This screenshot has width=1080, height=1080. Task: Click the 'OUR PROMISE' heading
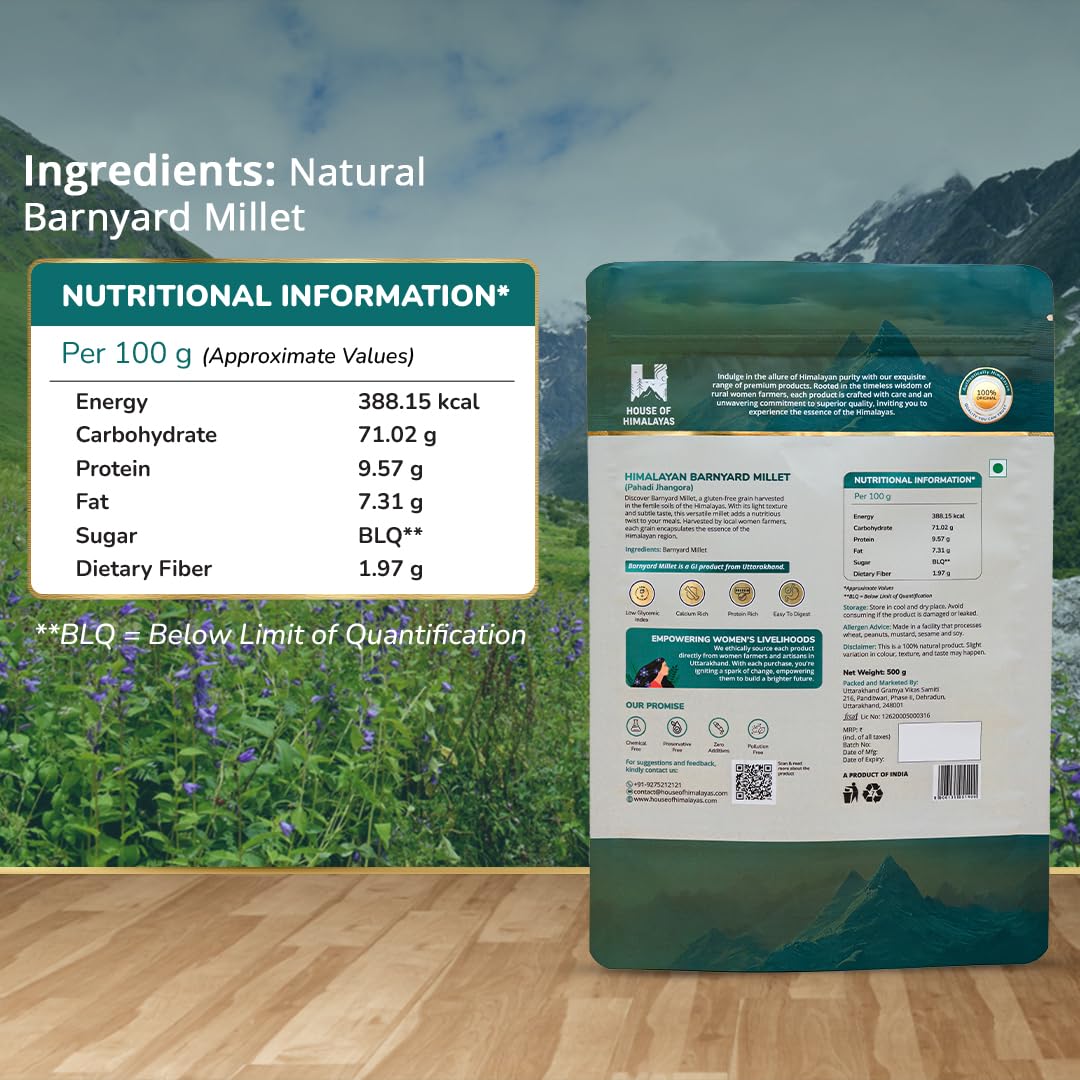654,705
